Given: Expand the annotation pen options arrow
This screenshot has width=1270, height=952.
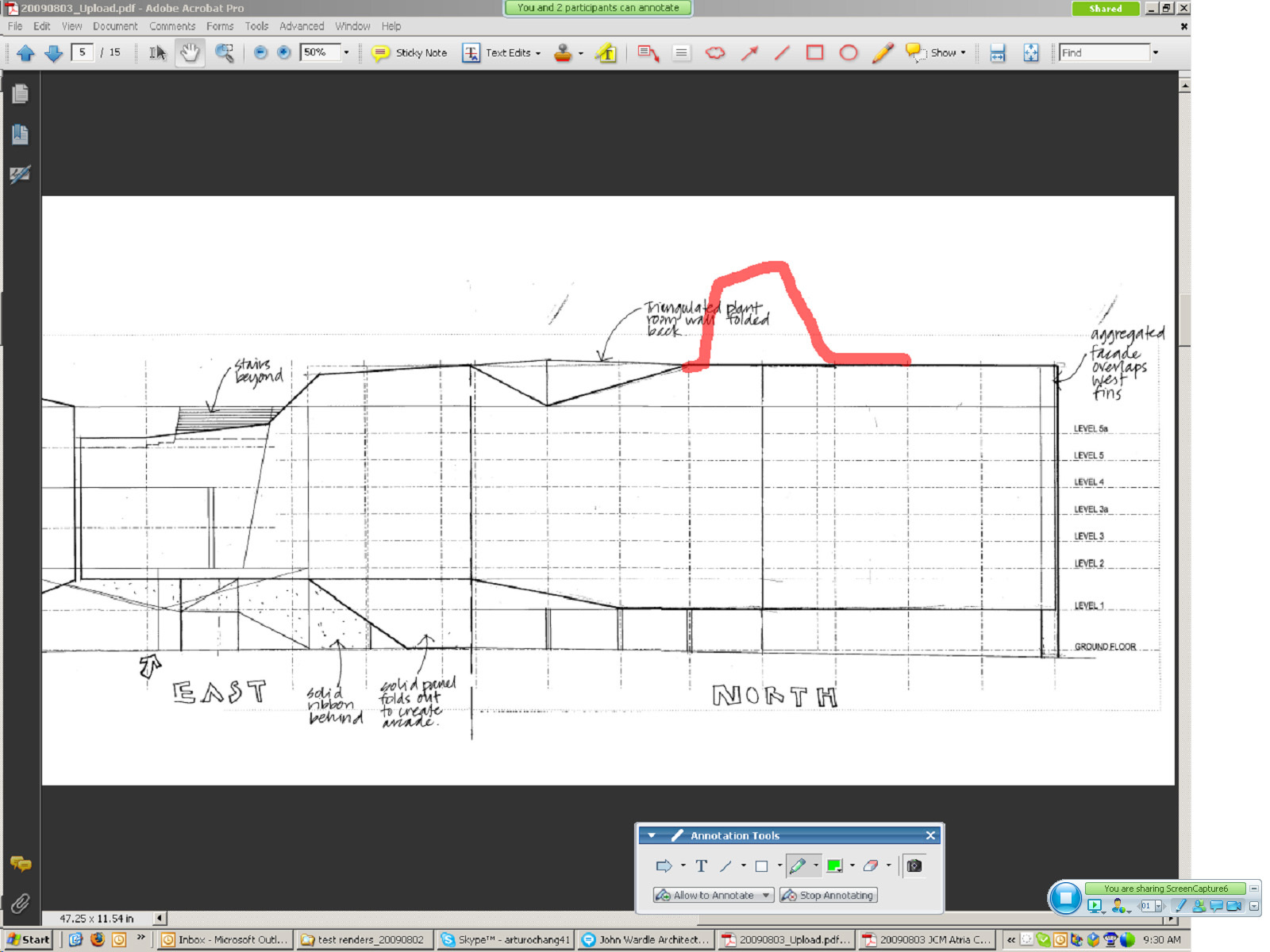Looking at the screenshot, I should pyautogui.click(x=816, y=866).
